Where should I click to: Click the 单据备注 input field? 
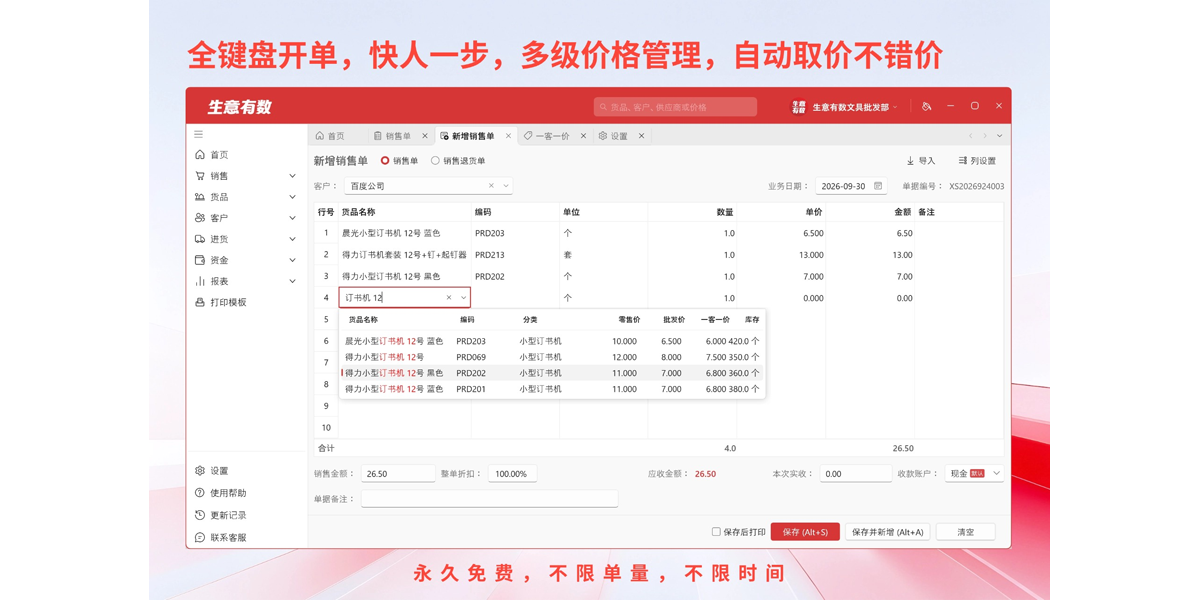[489, 499]
